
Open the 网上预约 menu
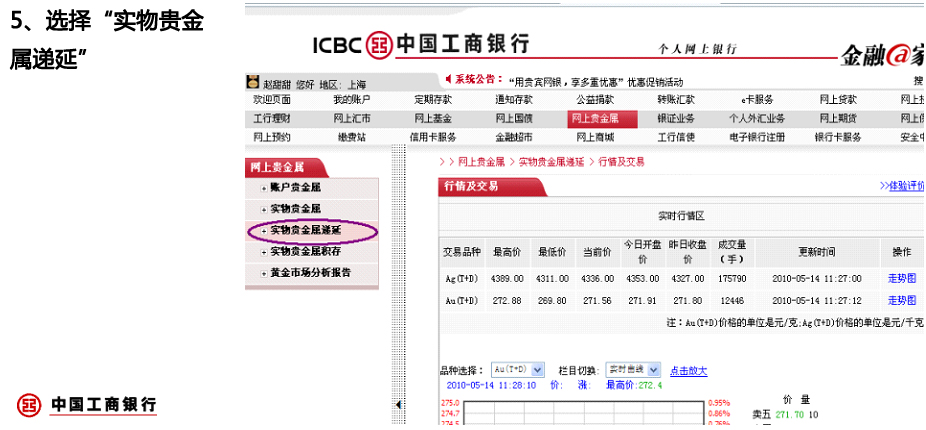[x=272, y=138]
